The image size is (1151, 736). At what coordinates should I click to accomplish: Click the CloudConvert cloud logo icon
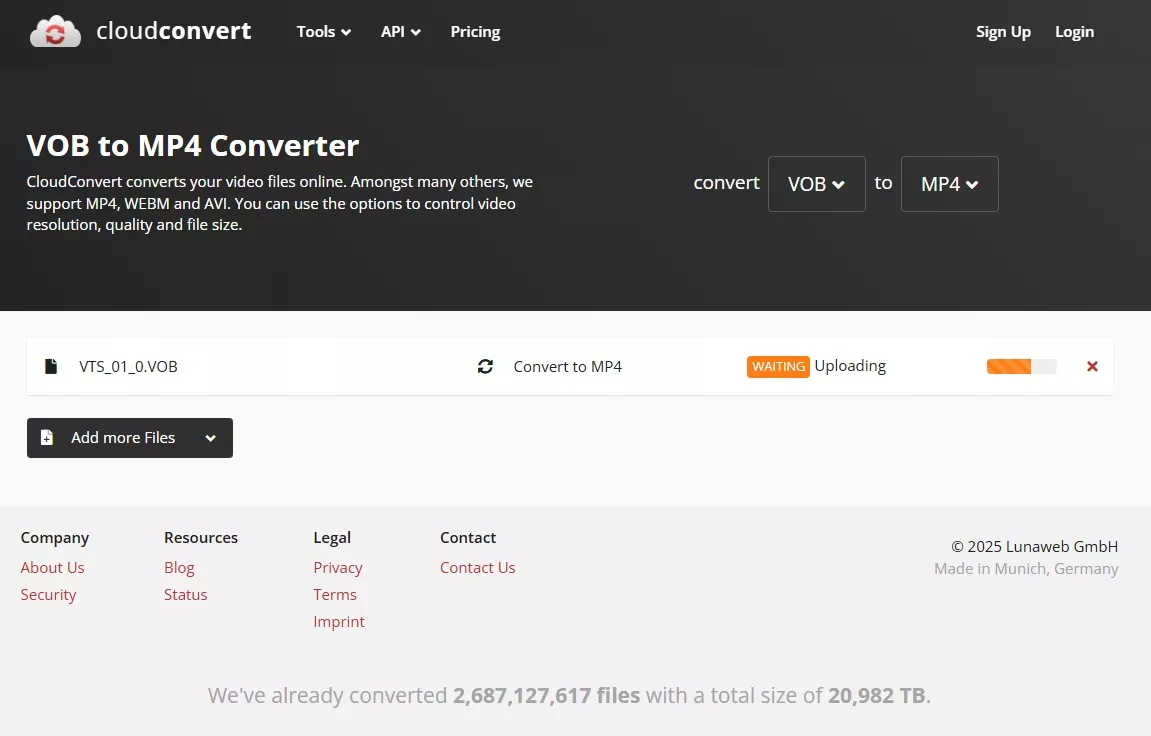pyautogui.click(x=55, y=30)
